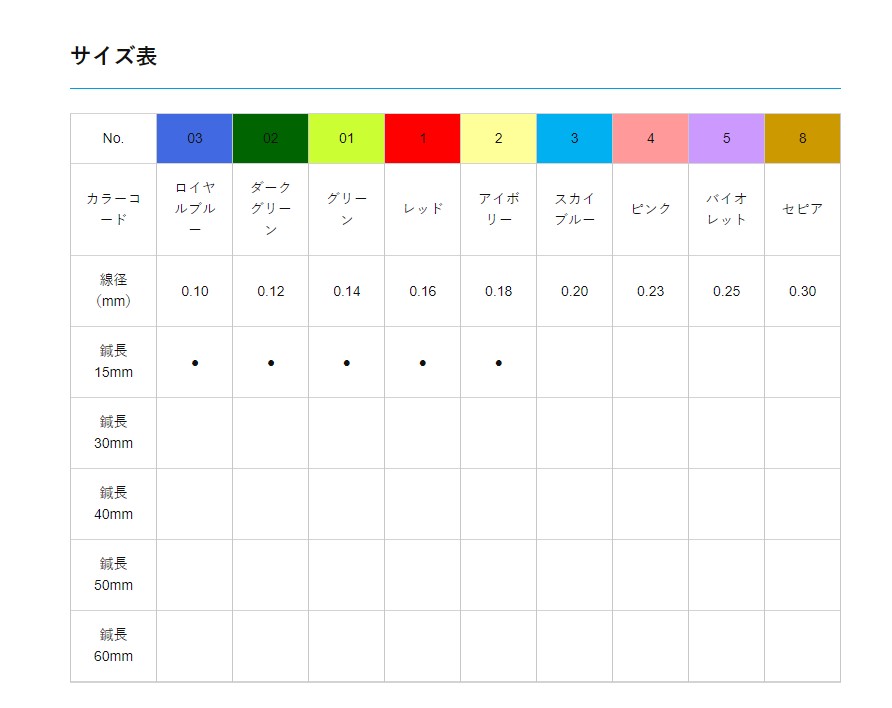The width and height of the screenshot is (892, 708).
Task: Pick the sepia swatch numbered 8
Action: [802, 138]
